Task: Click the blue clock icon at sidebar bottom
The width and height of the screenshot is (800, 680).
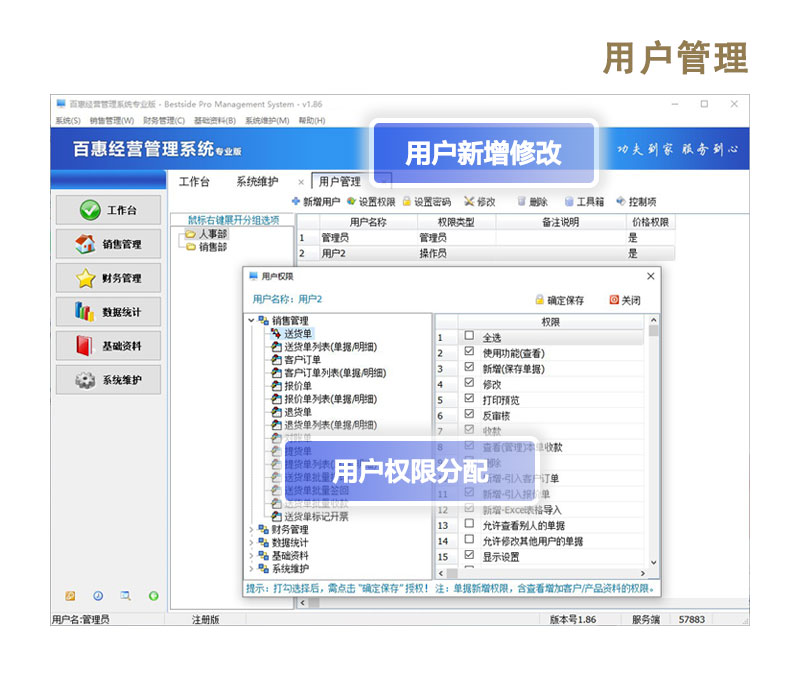Action: click(x=98, y=596)
